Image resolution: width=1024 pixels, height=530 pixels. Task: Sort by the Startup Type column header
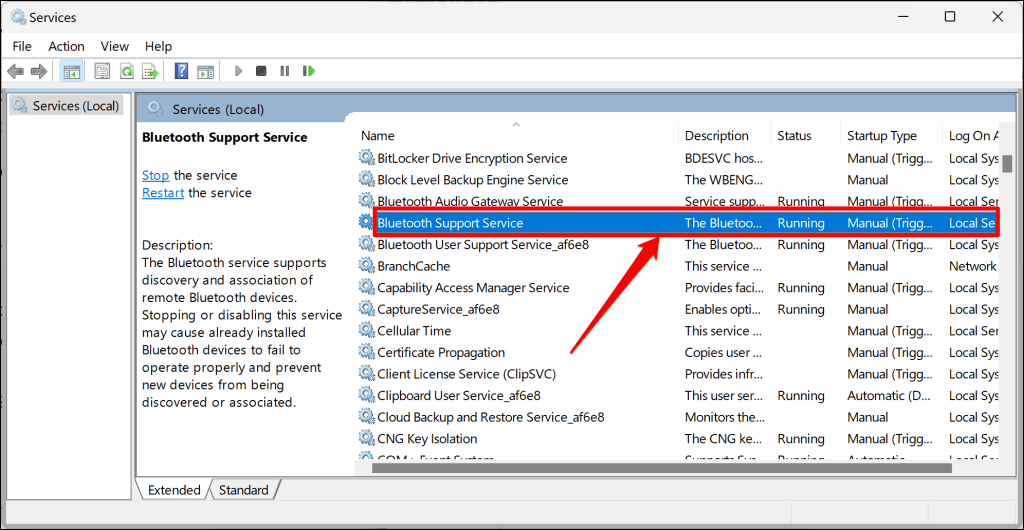point(891,136)
